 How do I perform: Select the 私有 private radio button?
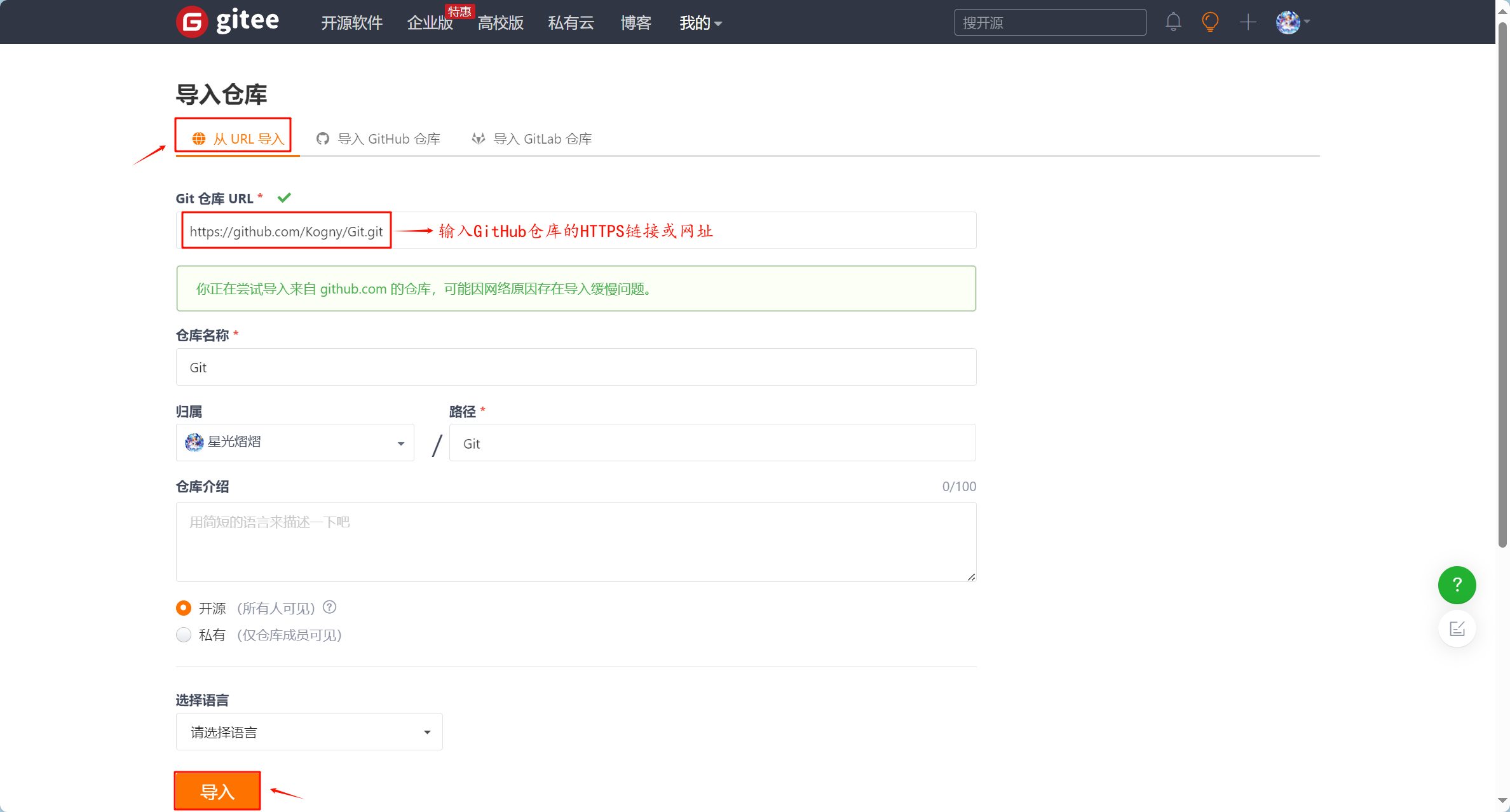click(184, 635)
